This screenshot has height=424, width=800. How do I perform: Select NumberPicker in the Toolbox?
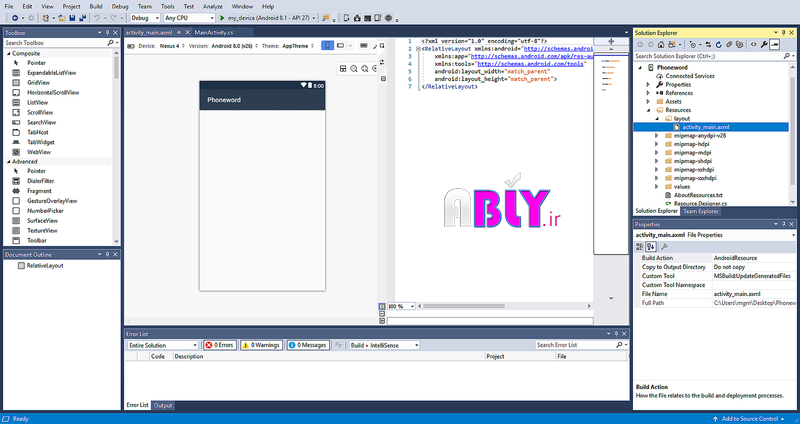pyautogui.click(x=45, y=211)
